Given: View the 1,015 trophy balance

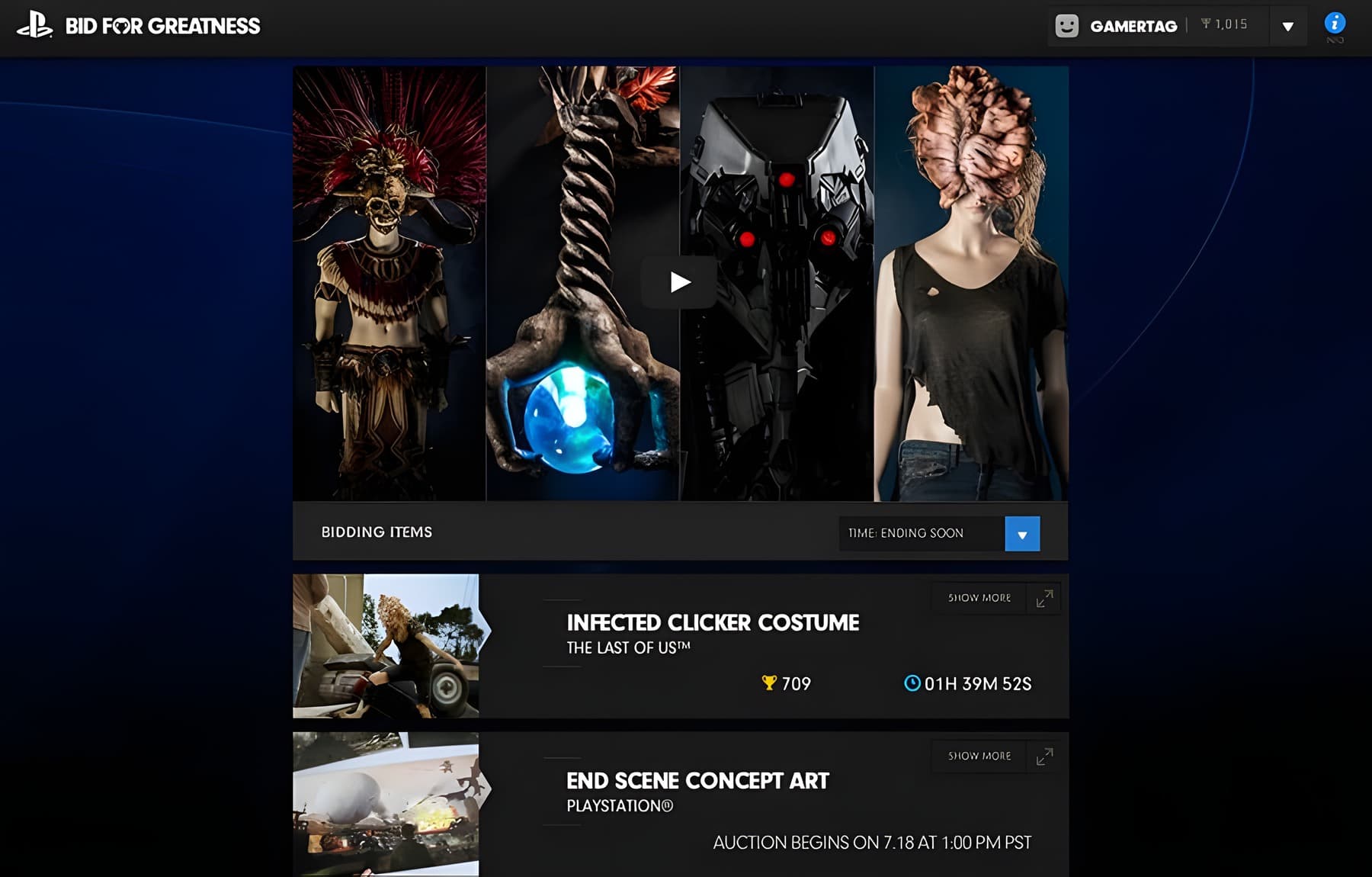Looking at the screenshot, I should tap(1224, 24).
